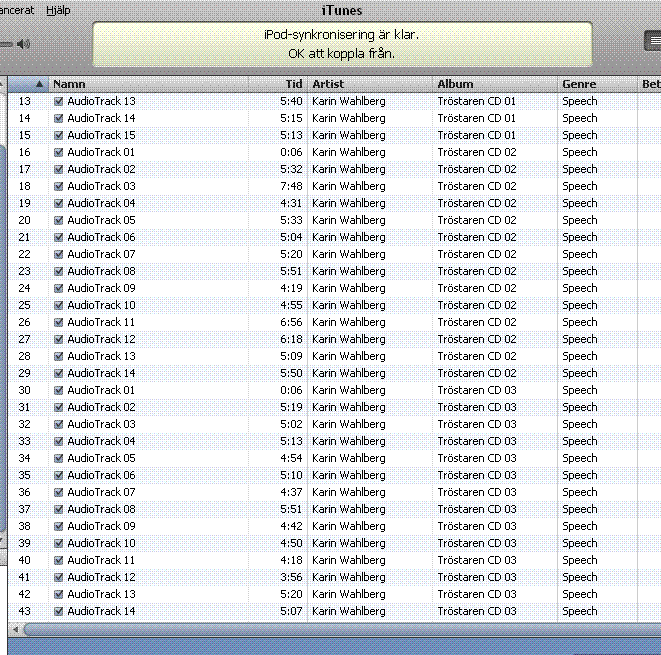Click time 4:18 in row 40
The image size is (661, 655).
pos(291,560)
